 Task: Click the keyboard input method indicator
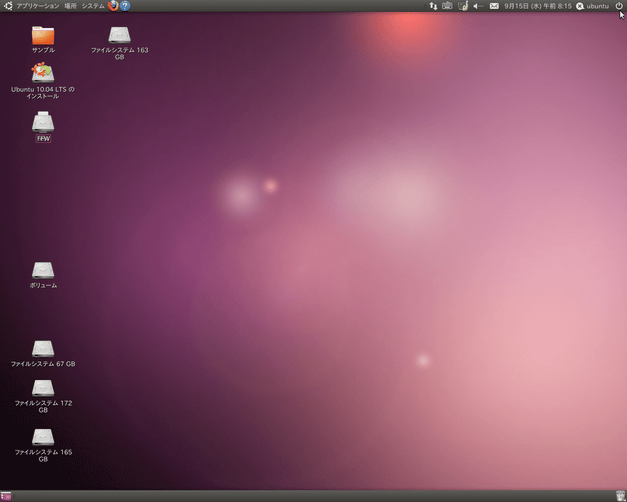pyautogui.click(x=447, y=6)
